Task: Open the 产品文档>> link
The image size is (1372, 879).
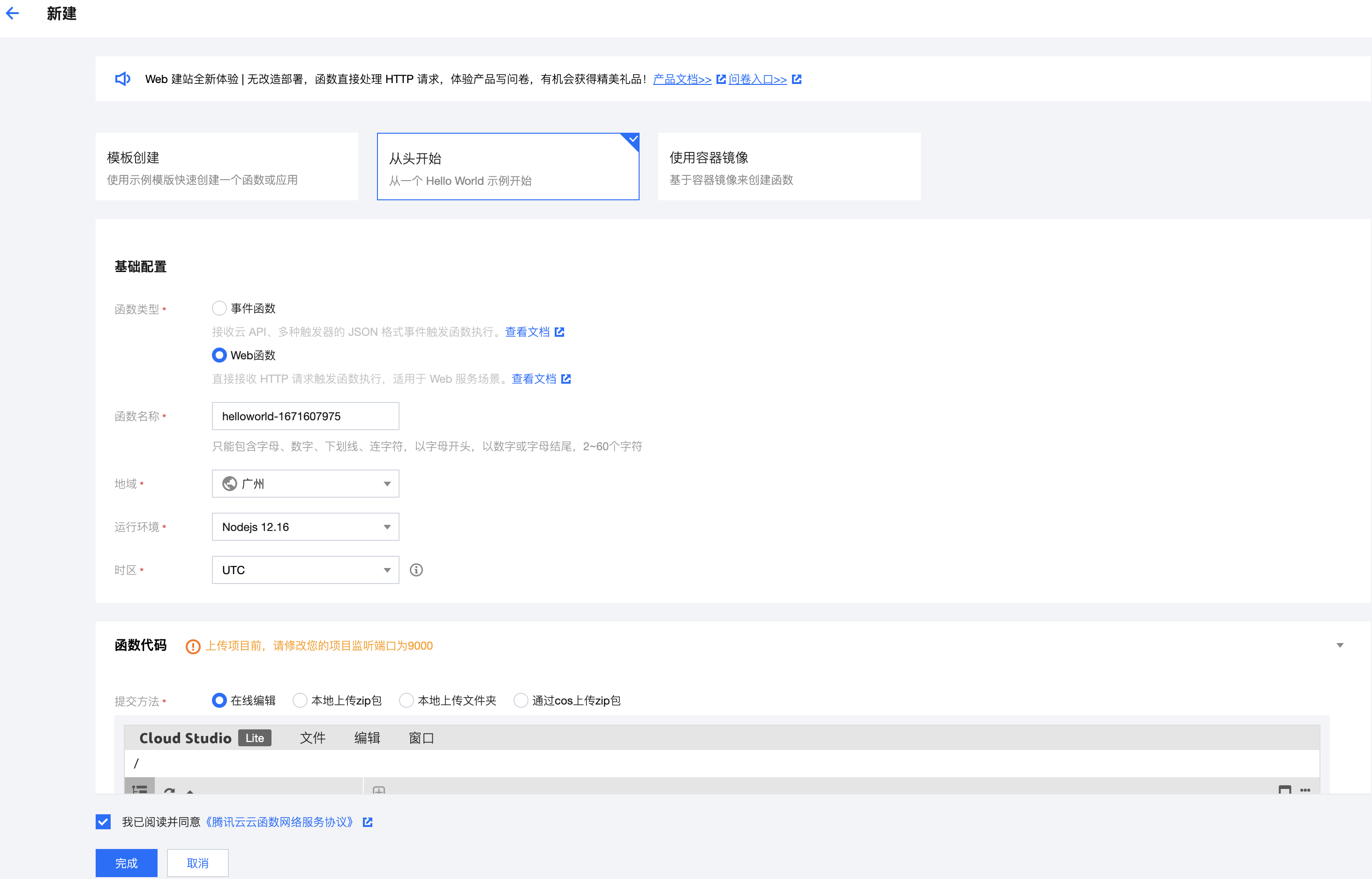Action: pyautogui.click(x=682, y=79)
